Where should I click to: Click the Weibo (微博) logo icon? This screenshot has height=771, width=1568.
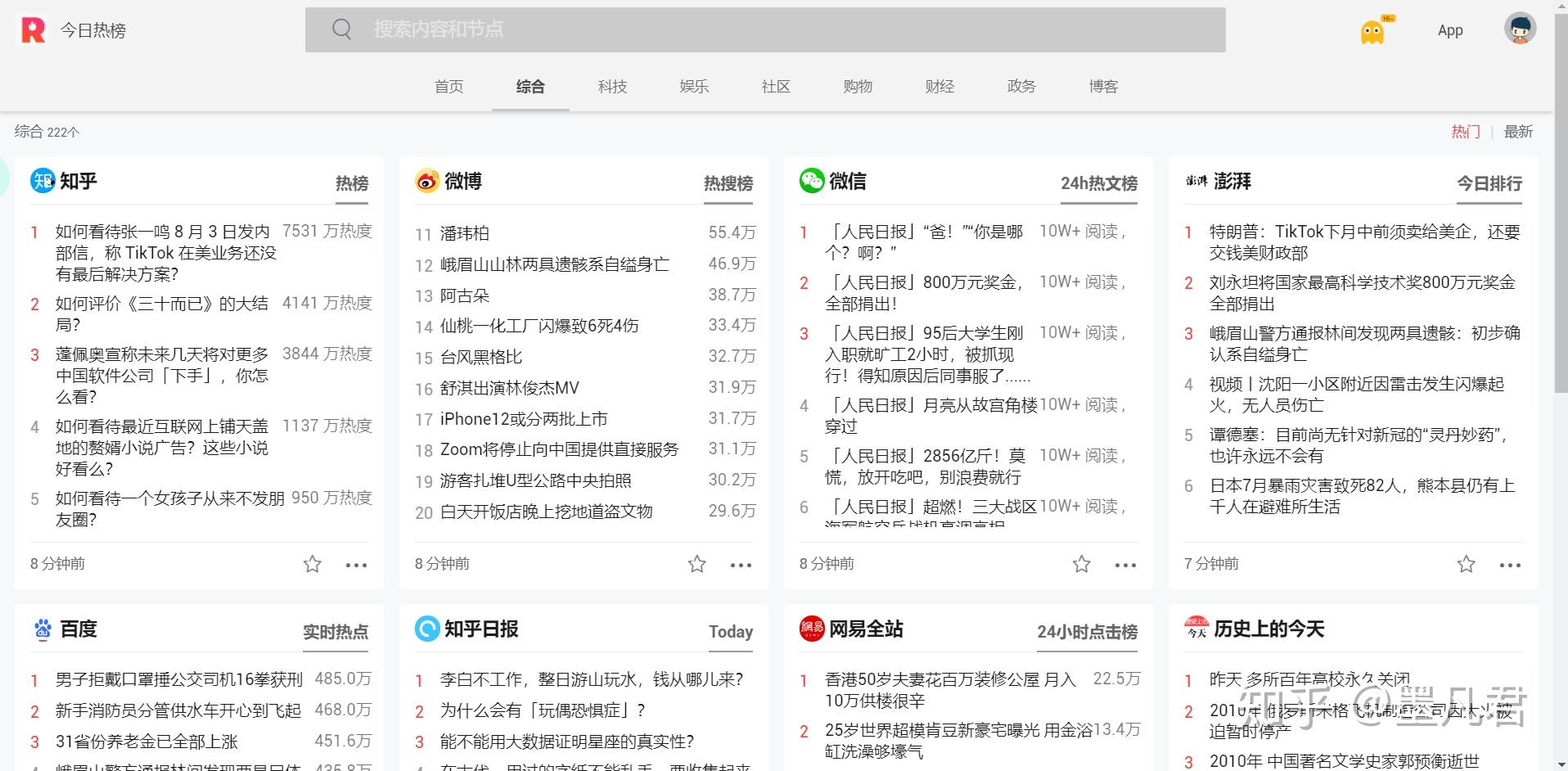pos(427,181)
